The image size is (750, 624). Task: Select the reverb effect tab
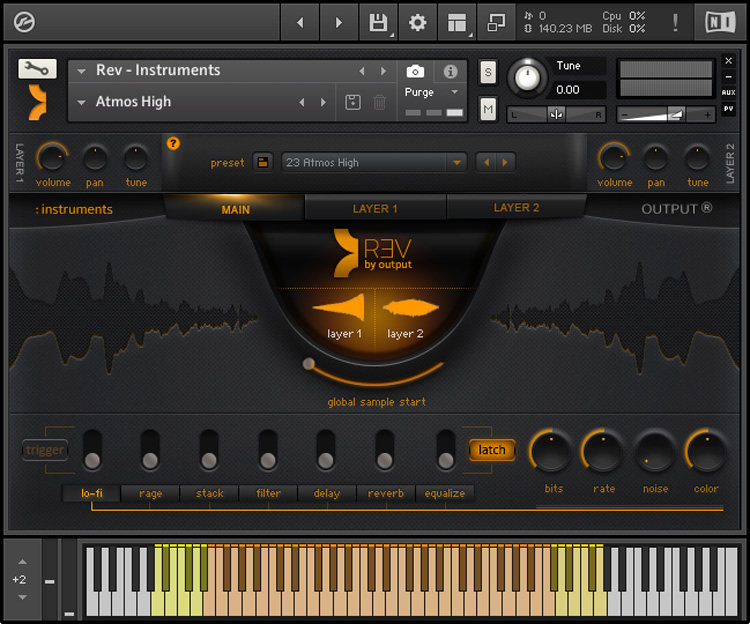tap(386, 493)
